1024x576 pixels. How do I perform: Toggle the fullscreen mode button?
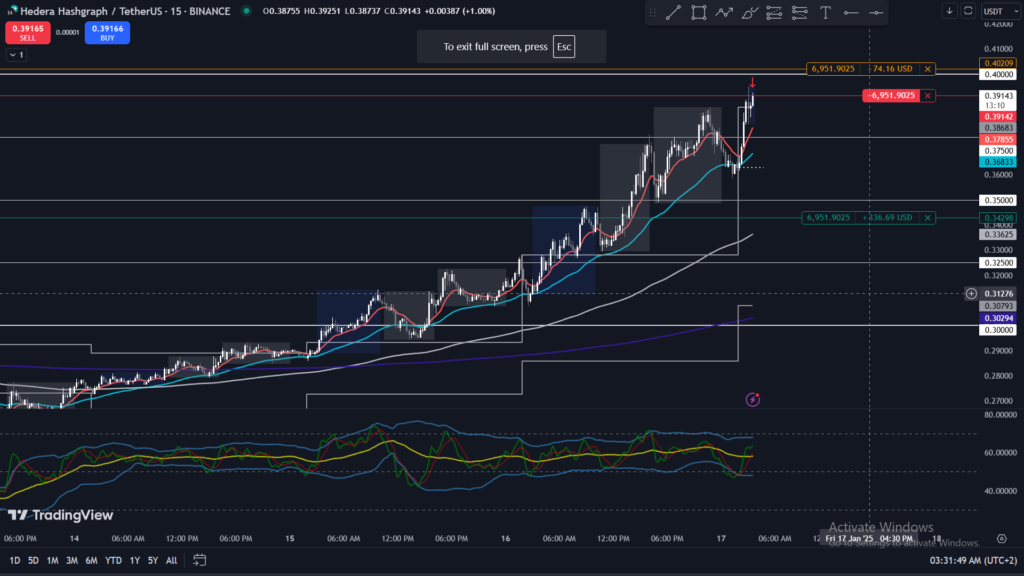[968, 11]
